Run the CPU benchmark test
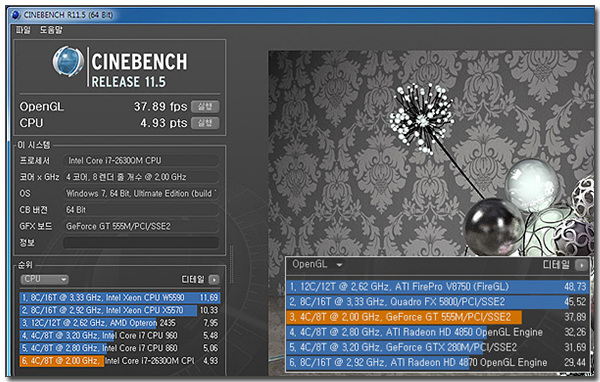The image size is (600, 382). click(x=205, y=123)
